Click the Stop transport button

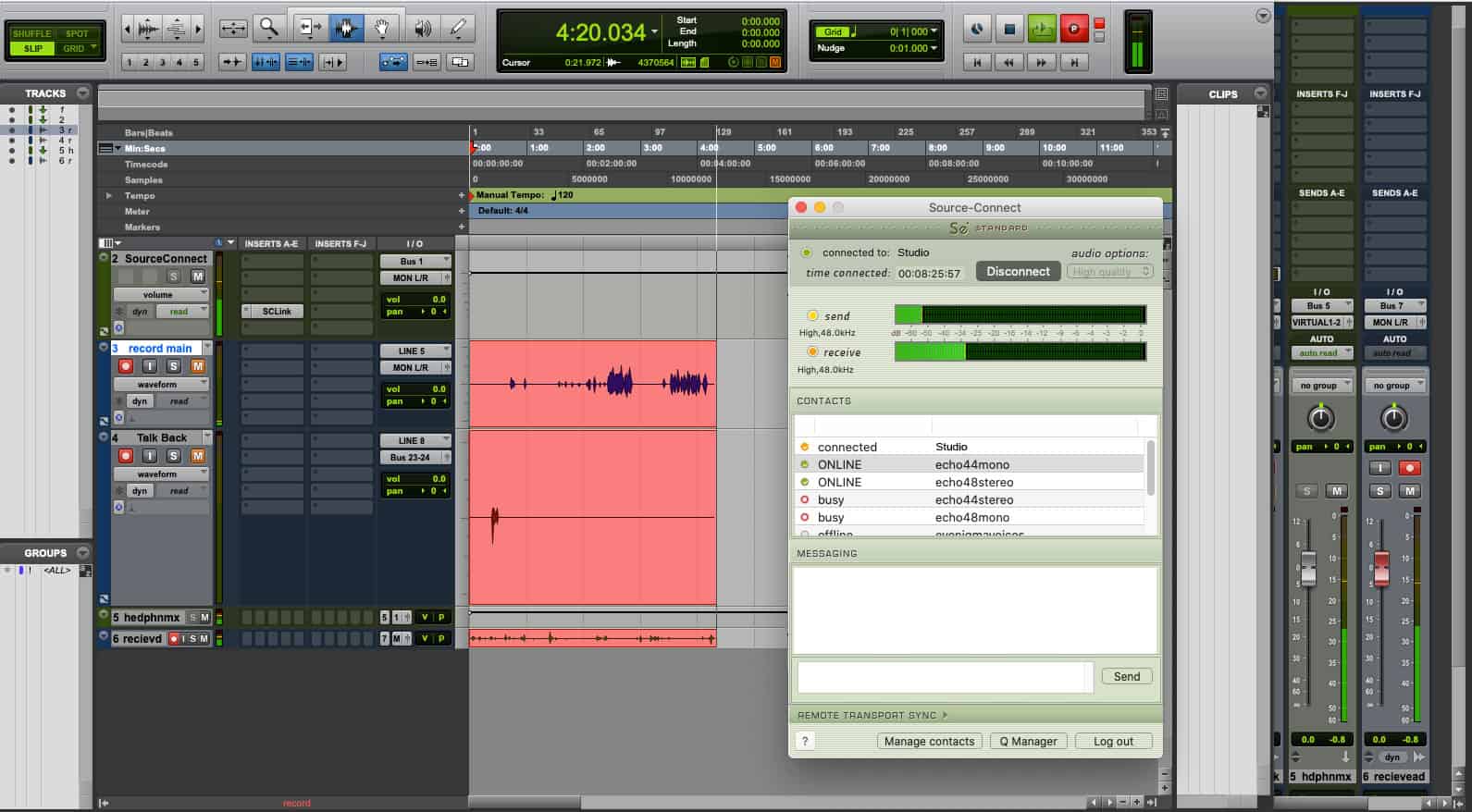point(1009,30)
